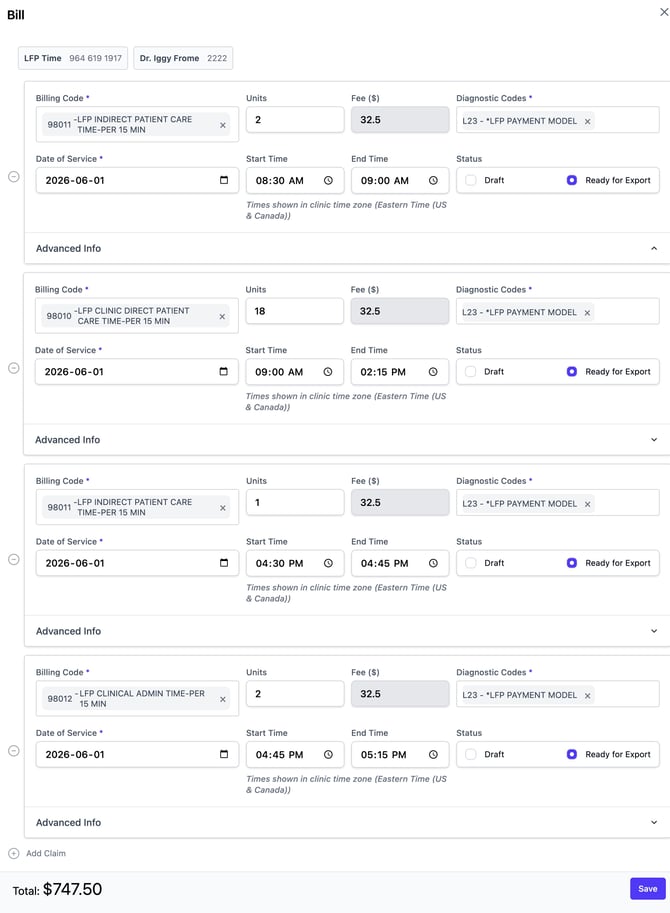
Task: Remove the 98012 claim with its minus icon
Action: coord(14,751)
